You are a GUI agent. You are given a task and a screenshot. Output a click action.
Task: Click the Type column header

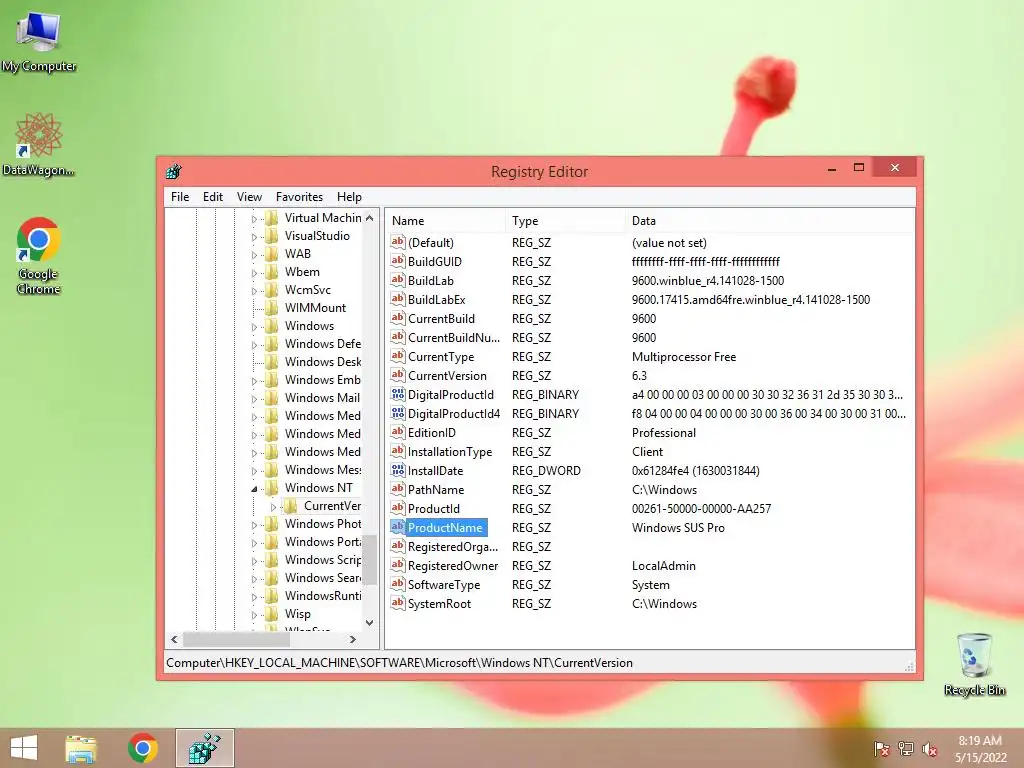(x=565, y=221)
